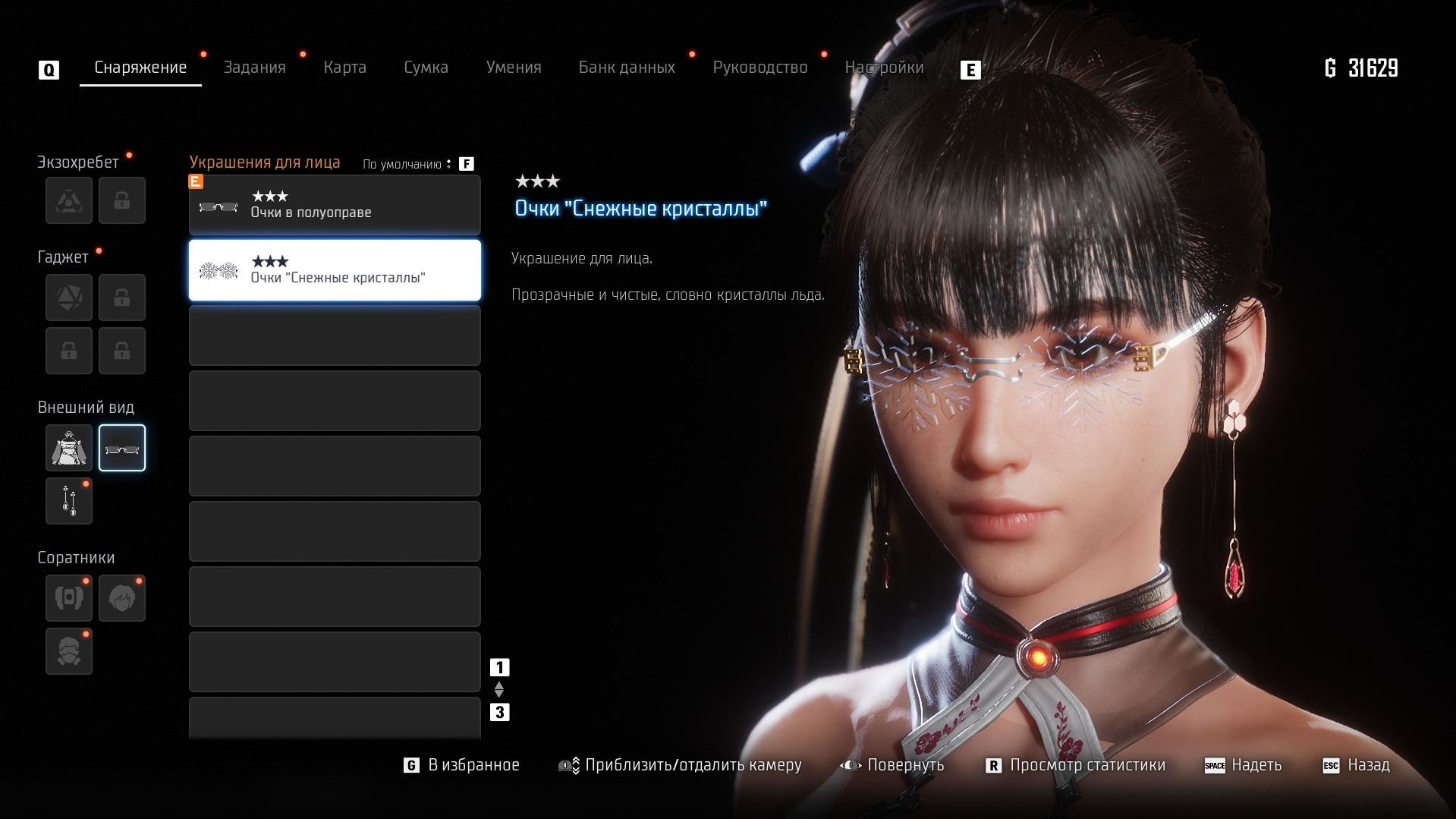This screenshot has height=819, width=1456.
Task: Click the locked second Exospine slot
Action: pos(122,201)
